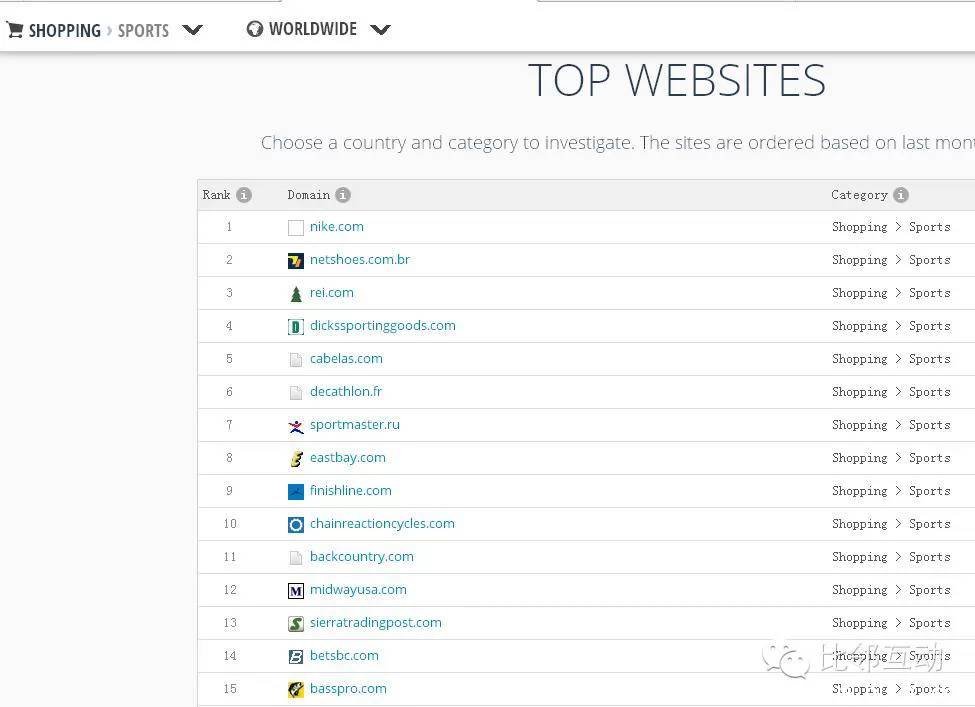Visit the midwayusa.com link
This screenshot has height=707, width=975.
tap(358, 589)
